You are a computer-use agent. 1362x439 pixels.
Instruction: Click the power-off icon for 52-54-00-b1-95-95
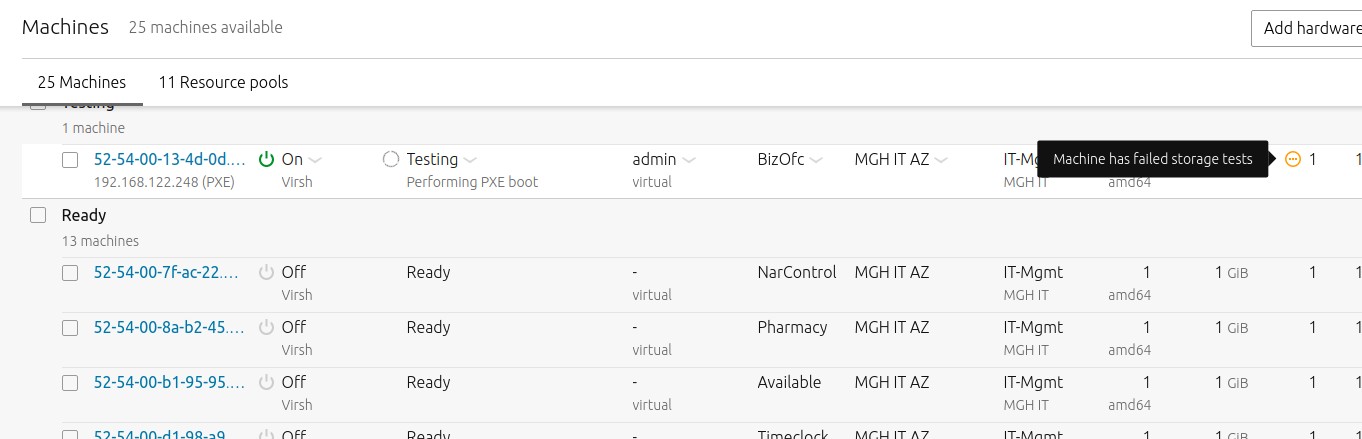click(266, 382)
